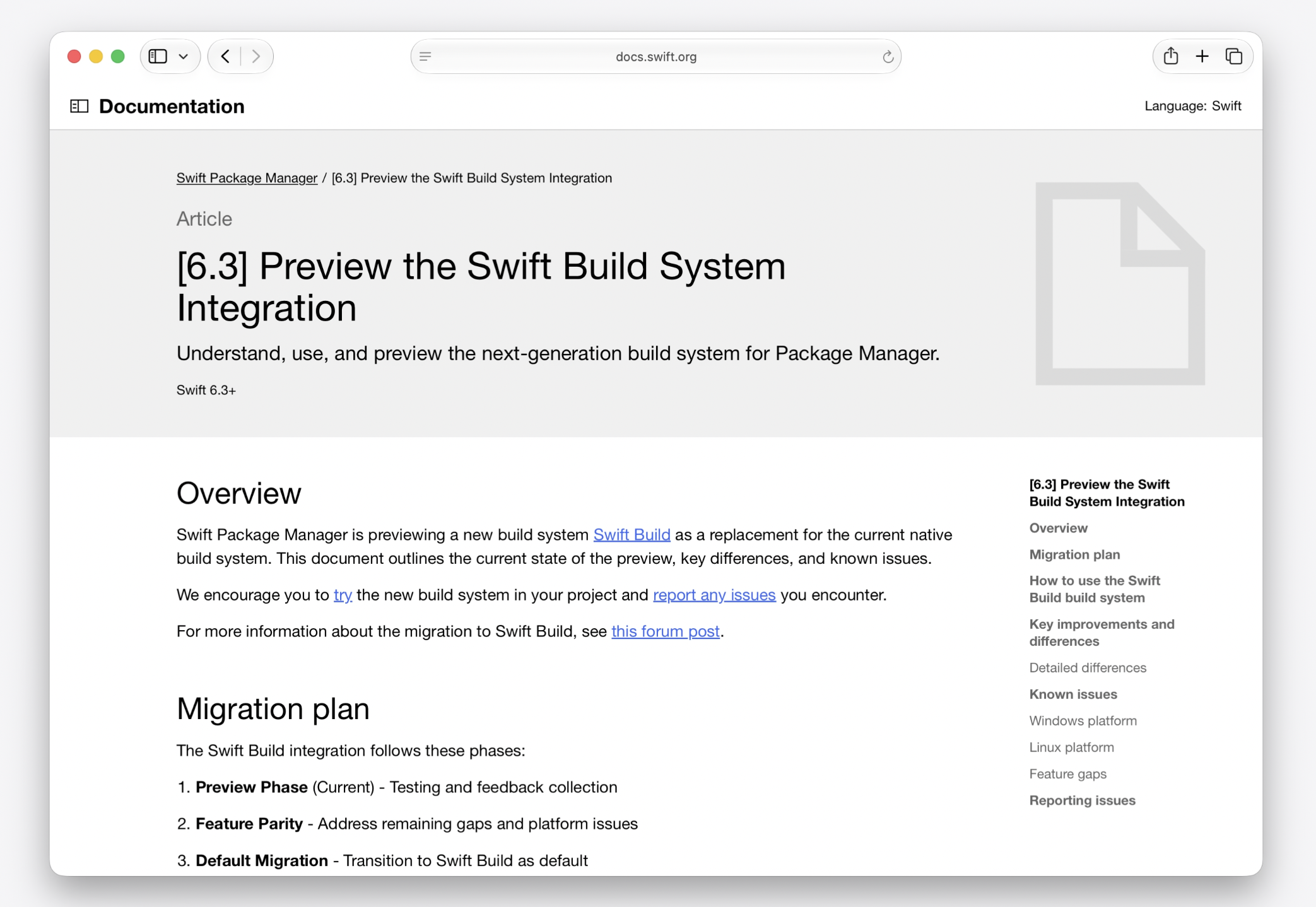Jump to 'Key improvements and differences' section
This screenshot has height=907, width=1316.
(1102, 633)
